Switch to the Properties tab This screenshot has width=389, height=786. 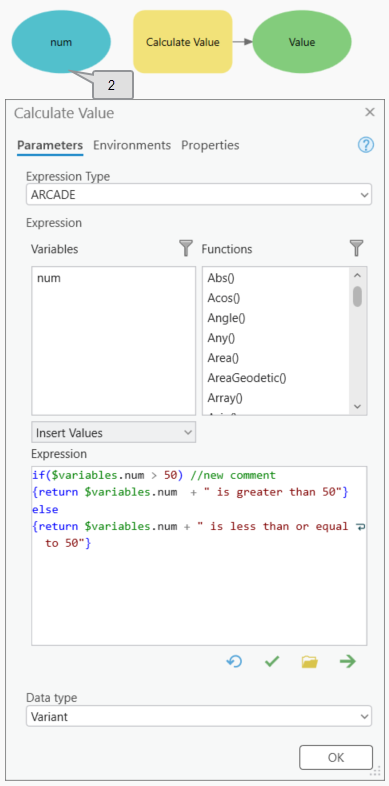click(x=210, y=145)
